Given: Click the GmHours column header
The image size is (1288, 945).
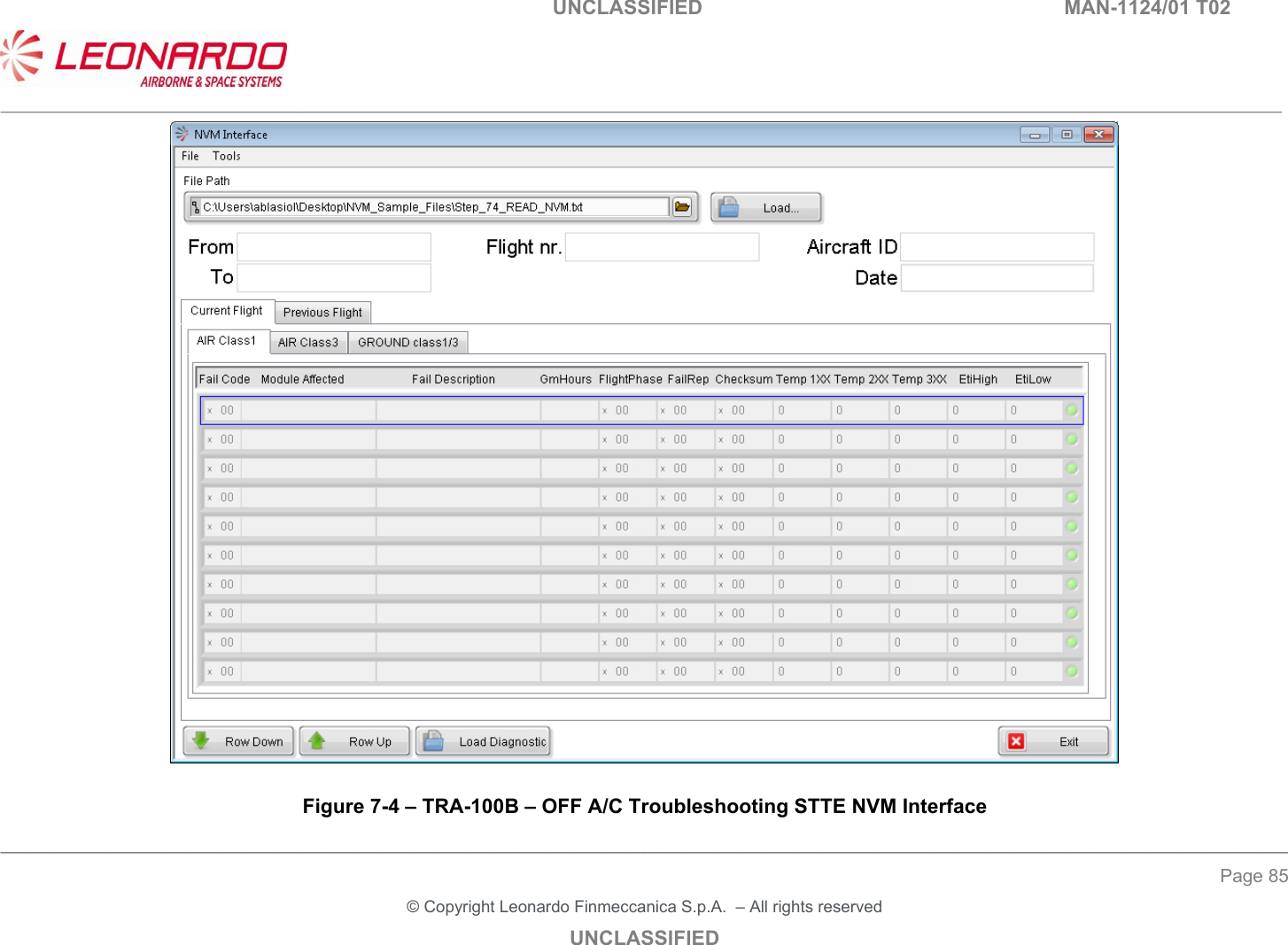Looking at the screenshot, I should tap(566, 379).
